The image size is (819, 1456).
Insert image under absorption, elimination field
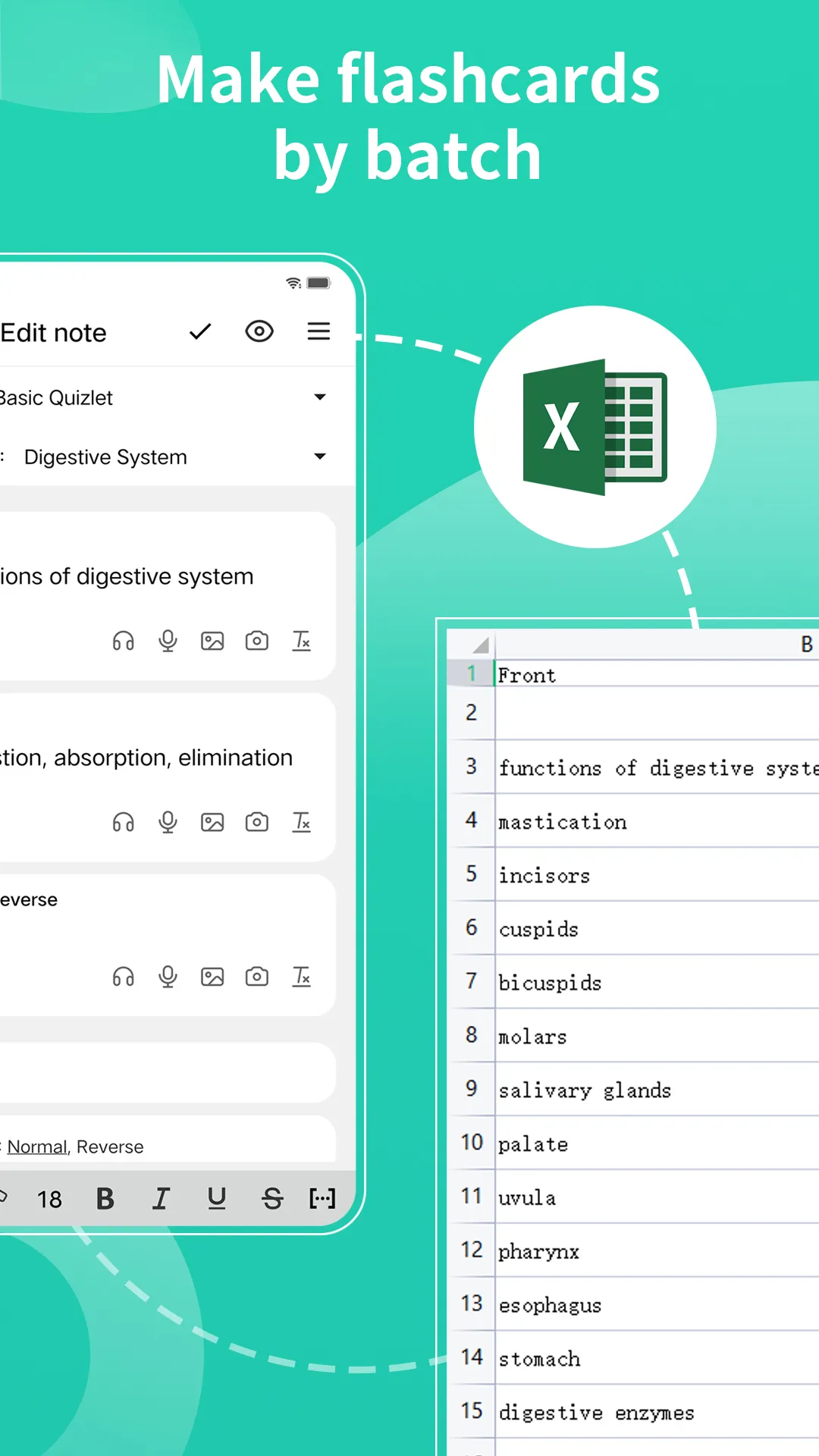coord(212,822)
